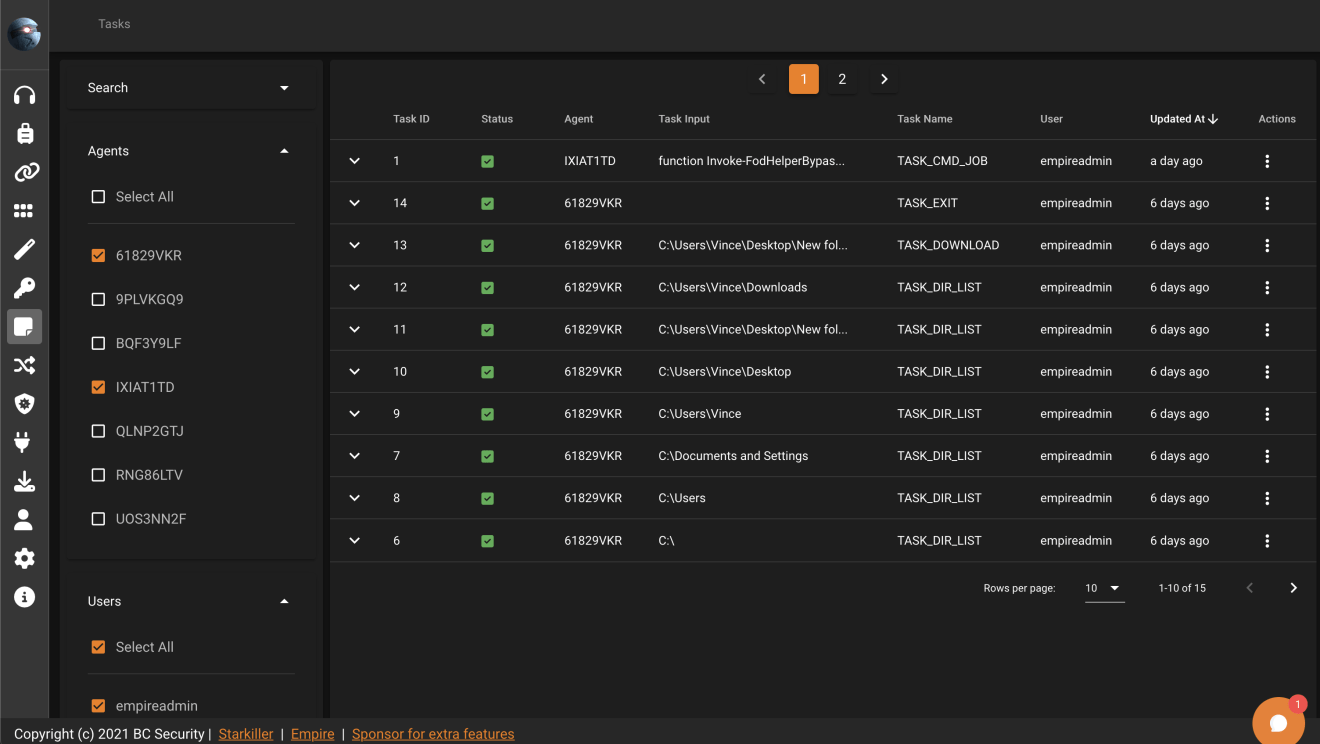1320x744 pixels.
Task: Open the chat bubble support widget
Action: 1277,722
